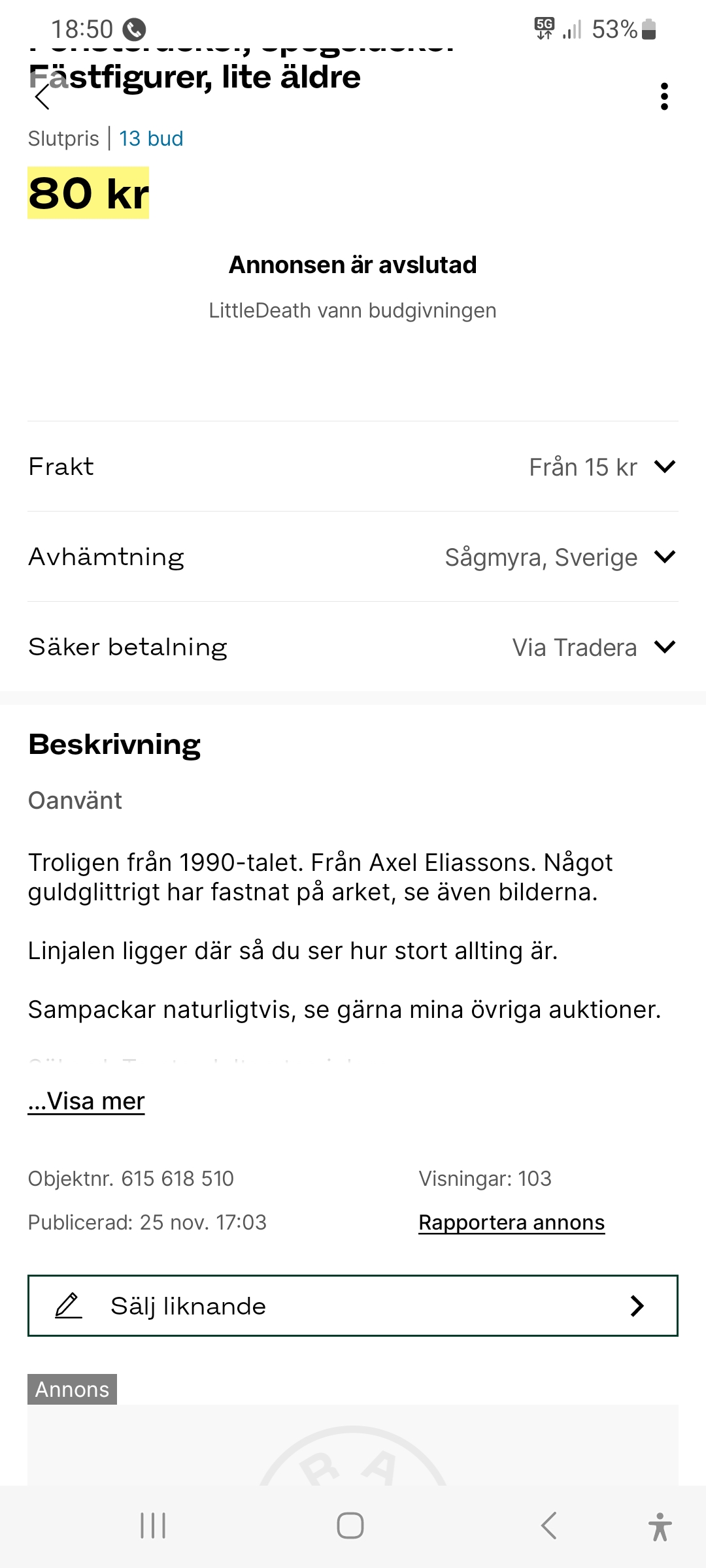
Task: Tap Visa mer to show full description
Action: (86, 1101)
